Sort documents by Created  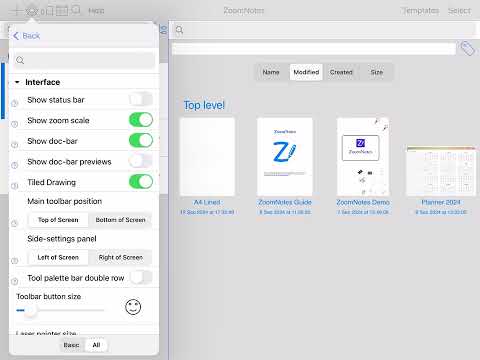(x=341, y=72)
